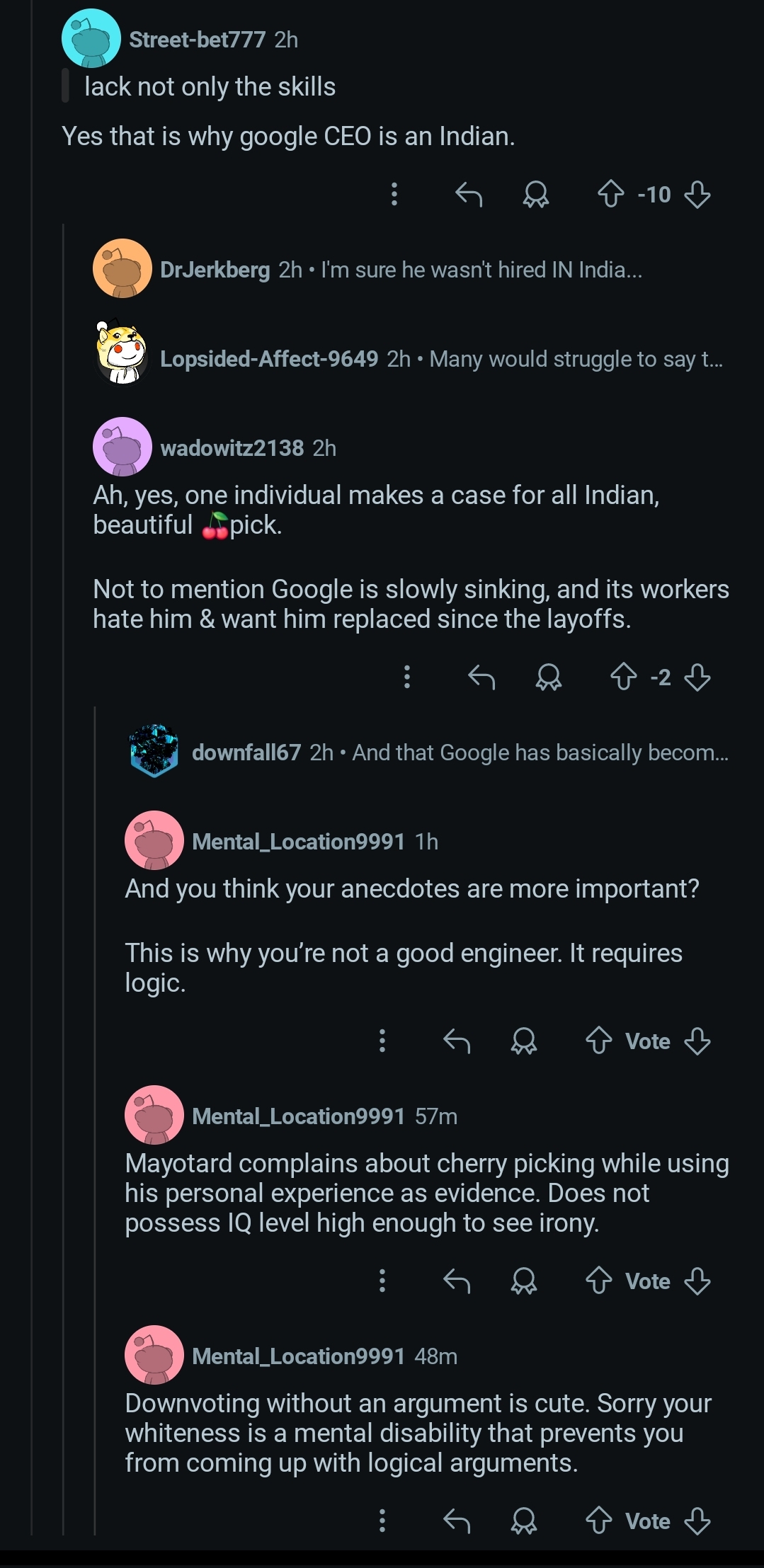Expand collapsed DrJerkberg comment
This screenshot has height=1568, width=764.
[401, 270]
